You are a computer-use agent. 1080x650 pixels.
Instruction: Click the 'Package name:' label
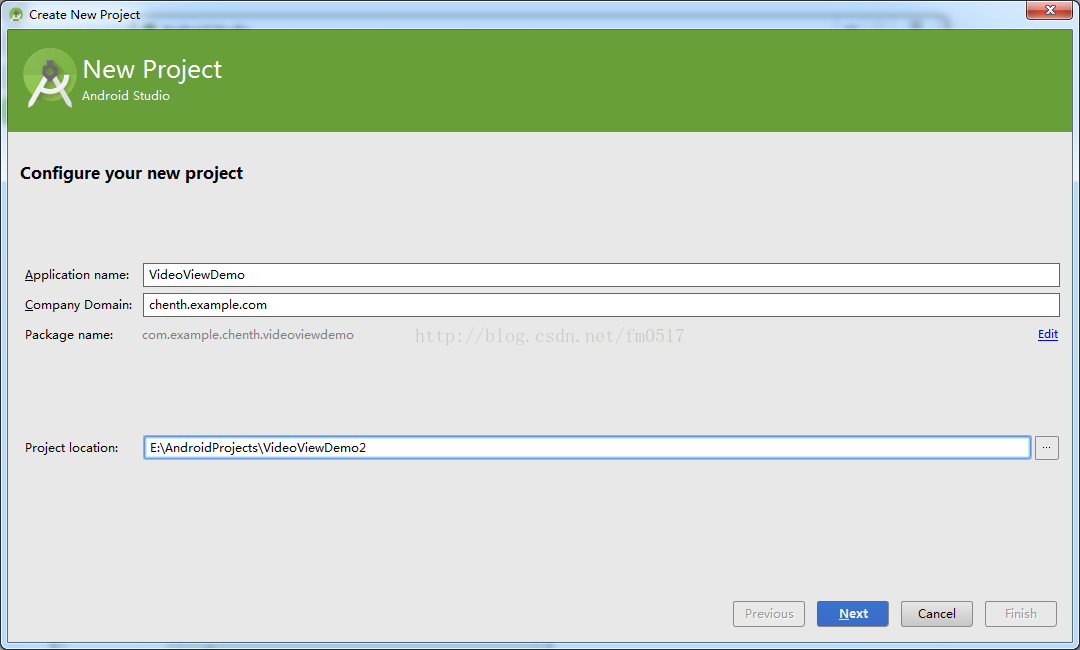[x=69, y=335]
